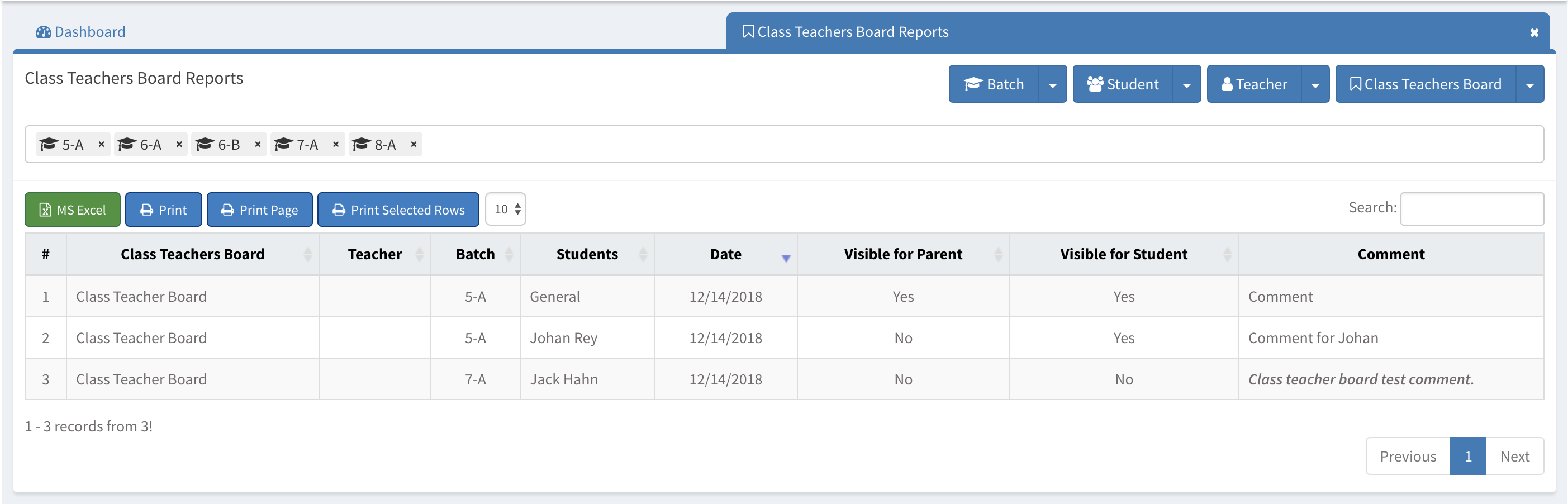Click Print Selected Rows button

pyautogui.click(x=398, y=210)
